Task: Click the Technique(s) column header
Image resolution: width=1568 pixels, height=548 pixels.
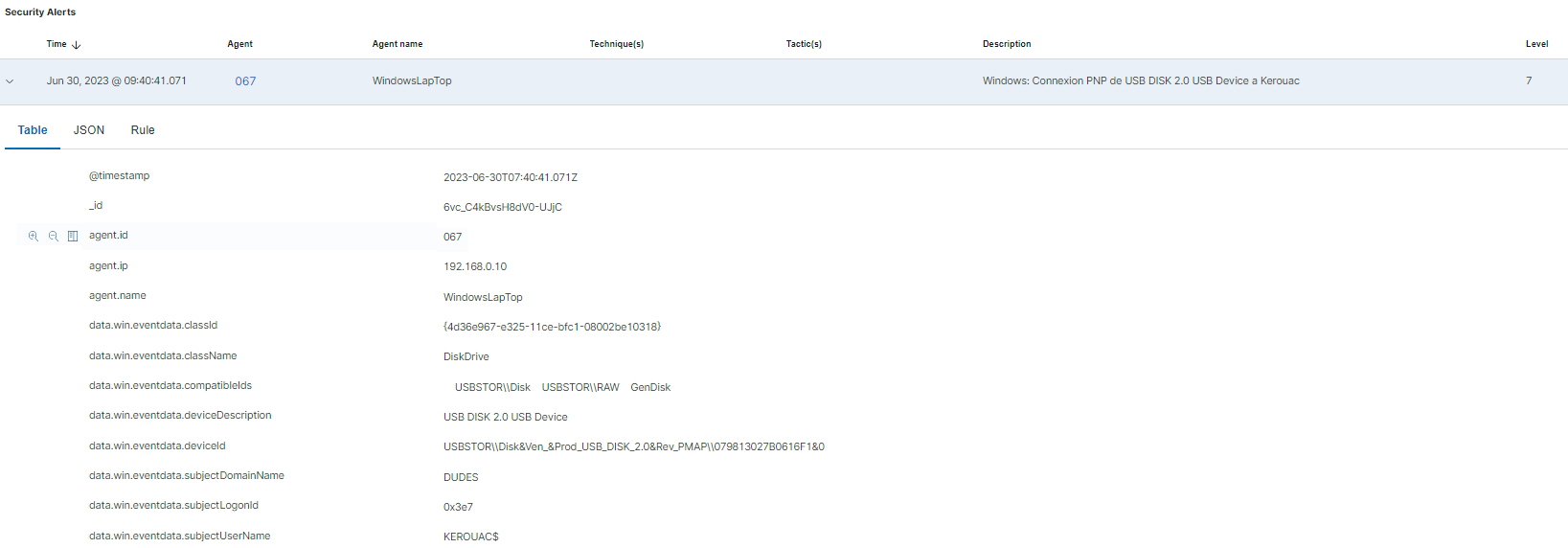Action: [x=616, y=44]
